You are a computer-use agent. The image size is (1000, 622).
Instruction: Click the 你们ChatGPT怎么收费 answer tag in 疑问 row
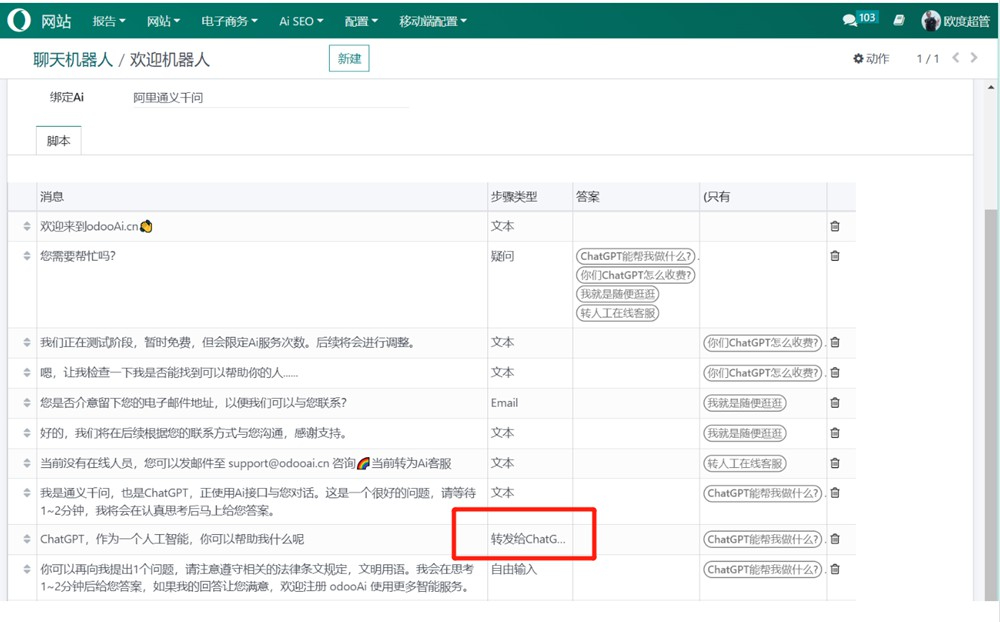pos(635,275)
